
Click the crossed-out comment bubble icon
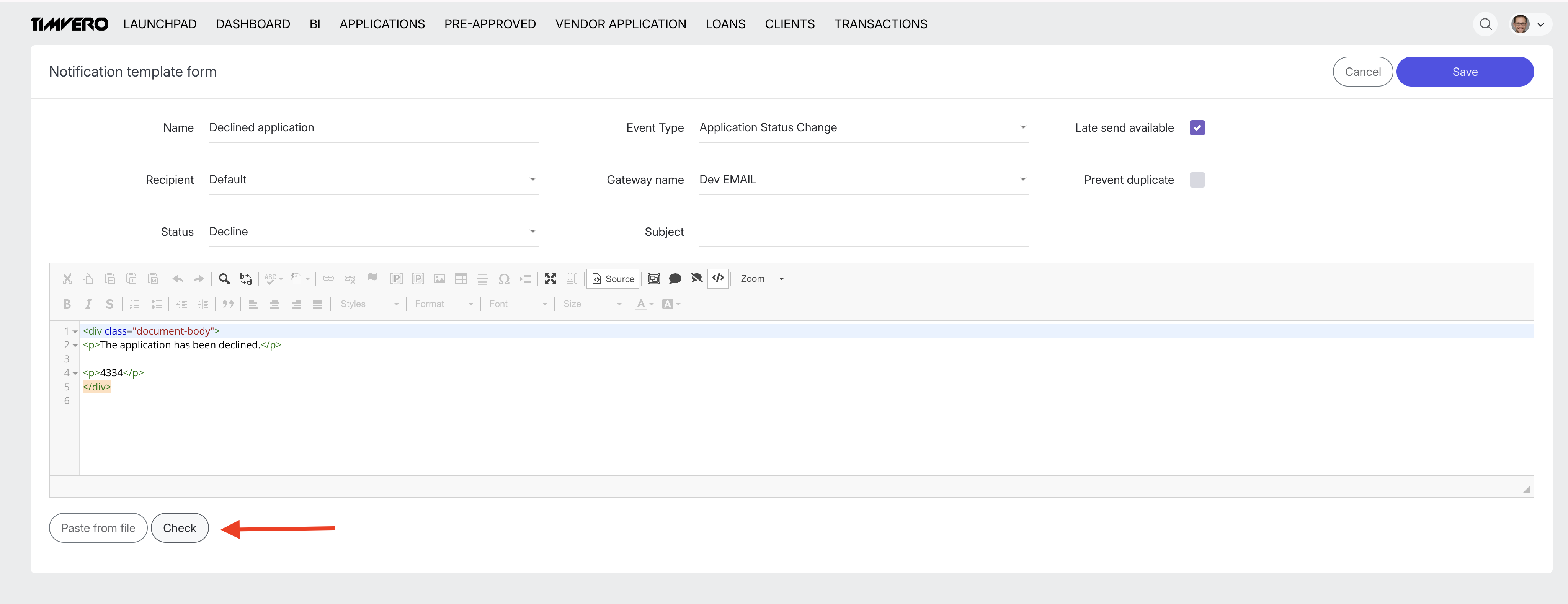click(696, 279)
